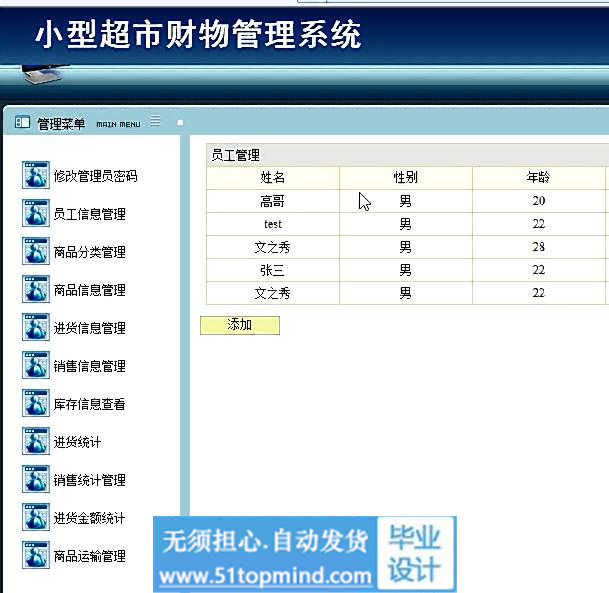This screenshot has width=609, height=593.
Task: Click the icon beside 商品运输管理
Action: point(36,556)
